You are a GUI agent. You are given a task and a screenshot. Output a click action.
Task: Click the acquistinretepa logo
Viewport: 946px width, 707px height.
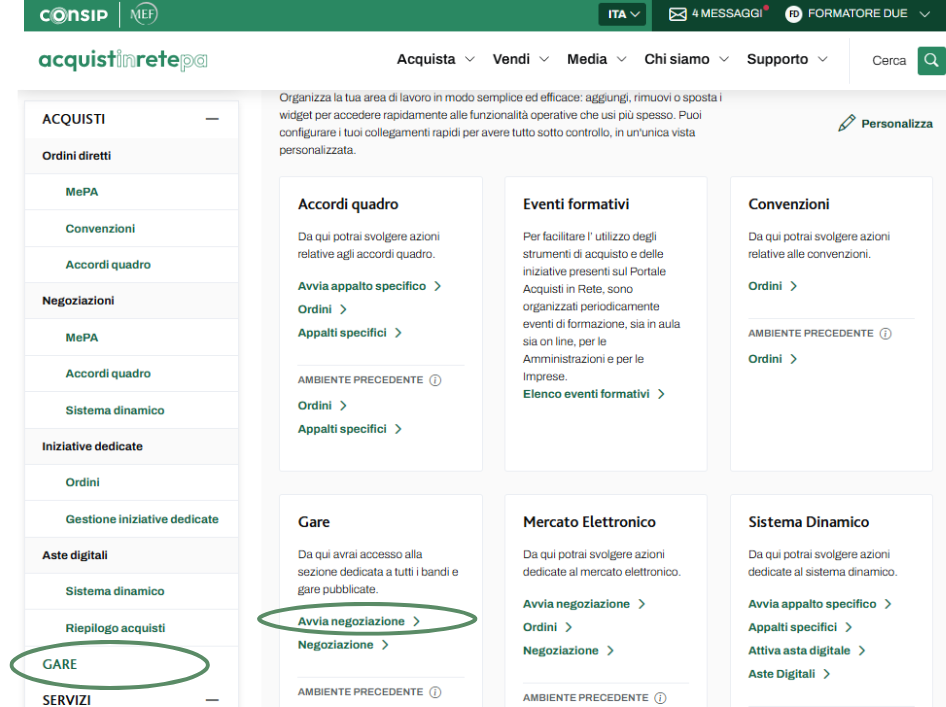pos(123,60)
